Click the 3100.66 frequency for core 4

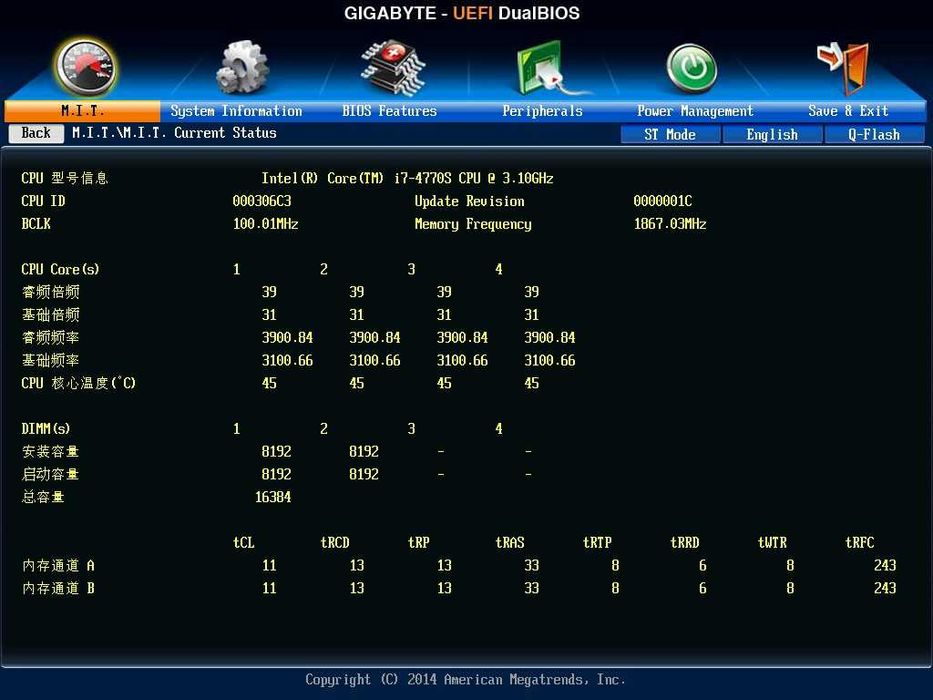550,360
